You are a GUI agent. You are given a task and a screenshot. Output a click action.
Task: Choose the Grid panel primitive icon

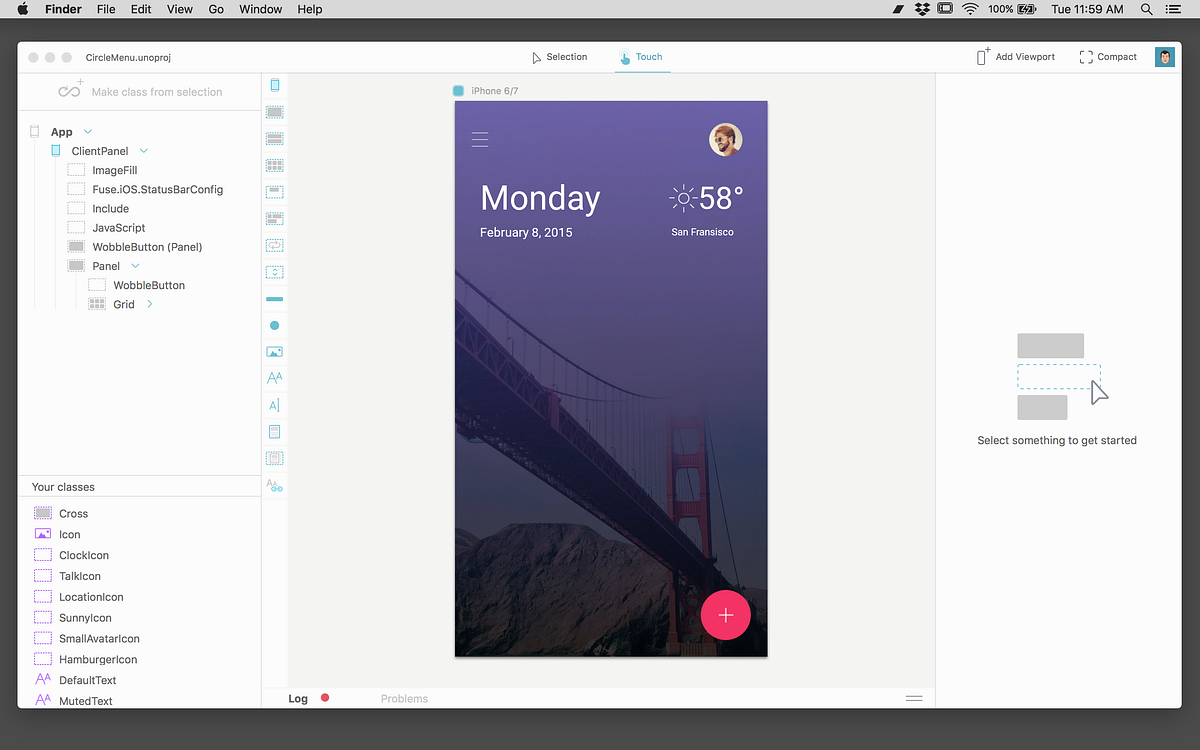click(274, 165)
